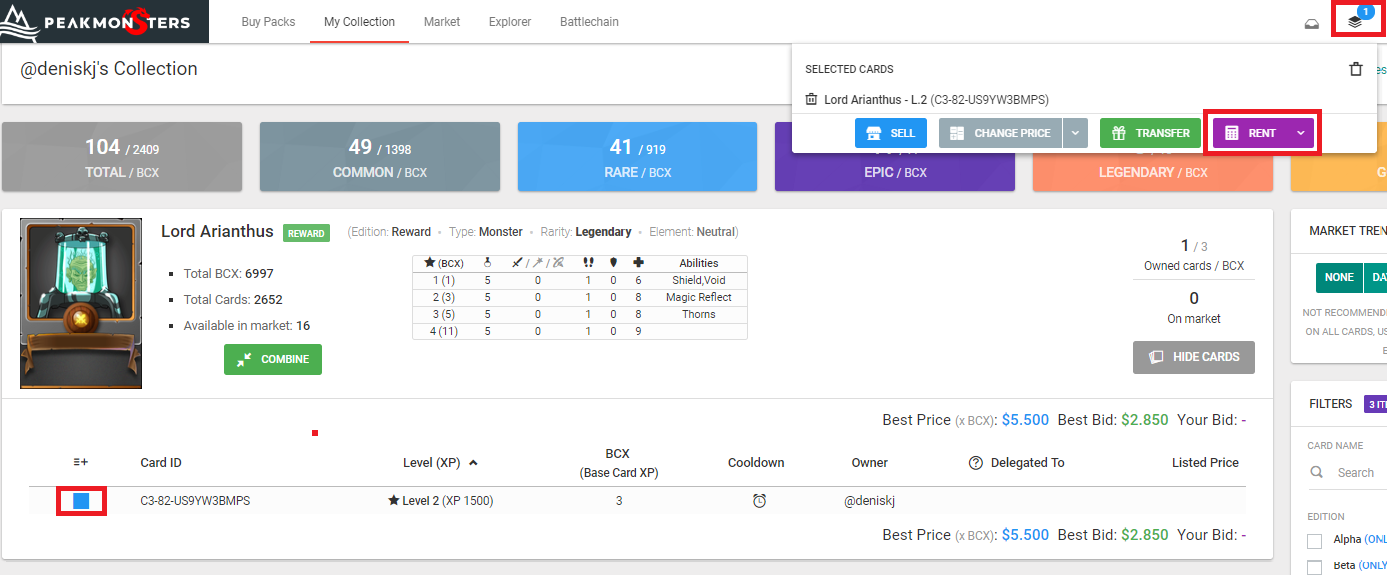Open the Battlechain tab
The width and height of the screenshot is (1387, 575).
click(x=589, y=22)
